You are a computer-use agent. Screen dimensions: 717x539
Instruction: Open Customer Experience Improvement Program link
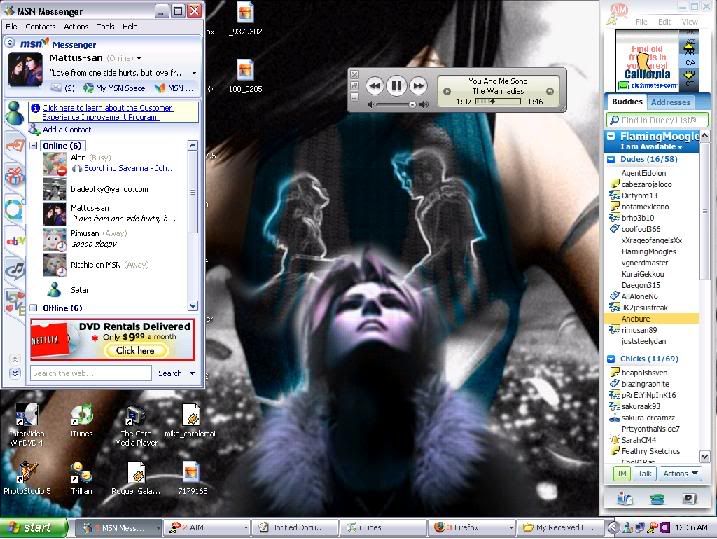pyautogui.click(x=107, y=112)
